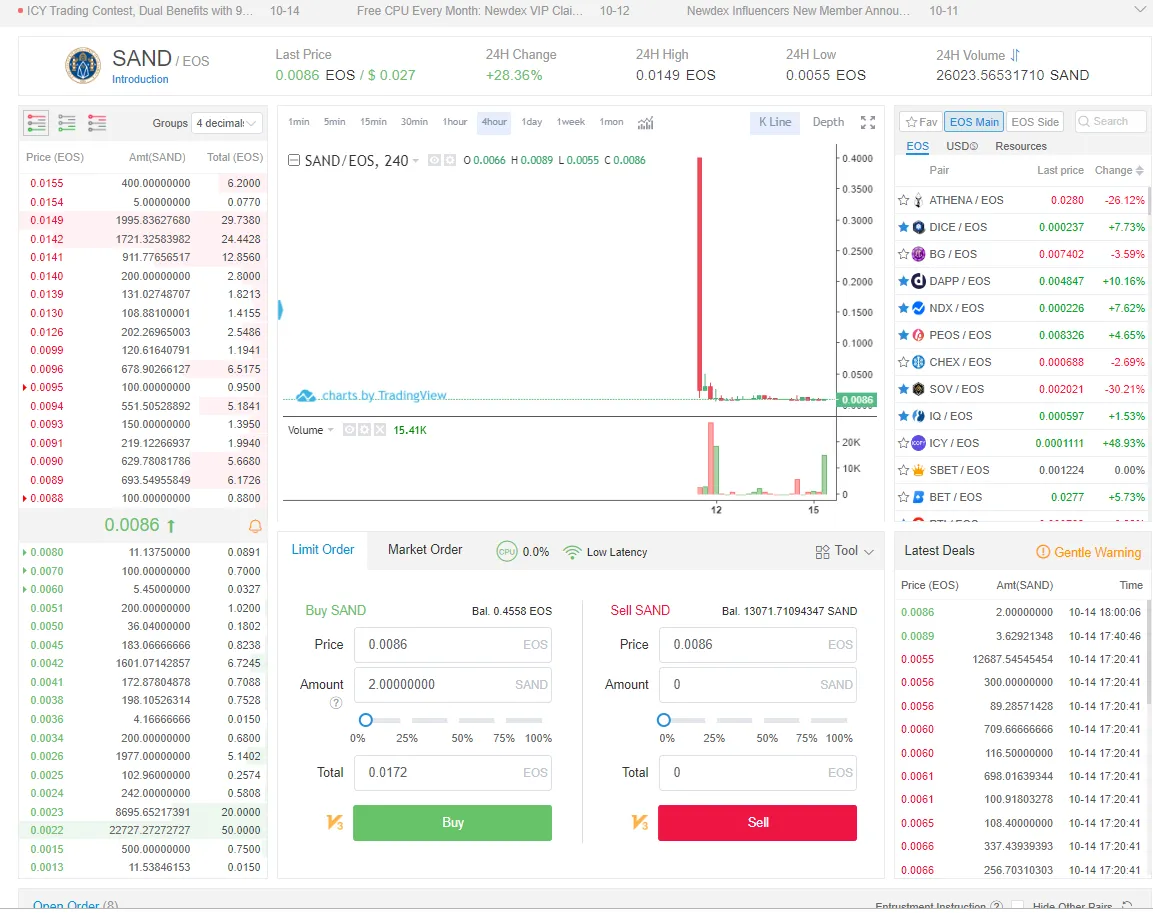Select the 4hour chart interval
Viewport: 1153px width, 913px height.
[x=494, y=122]
